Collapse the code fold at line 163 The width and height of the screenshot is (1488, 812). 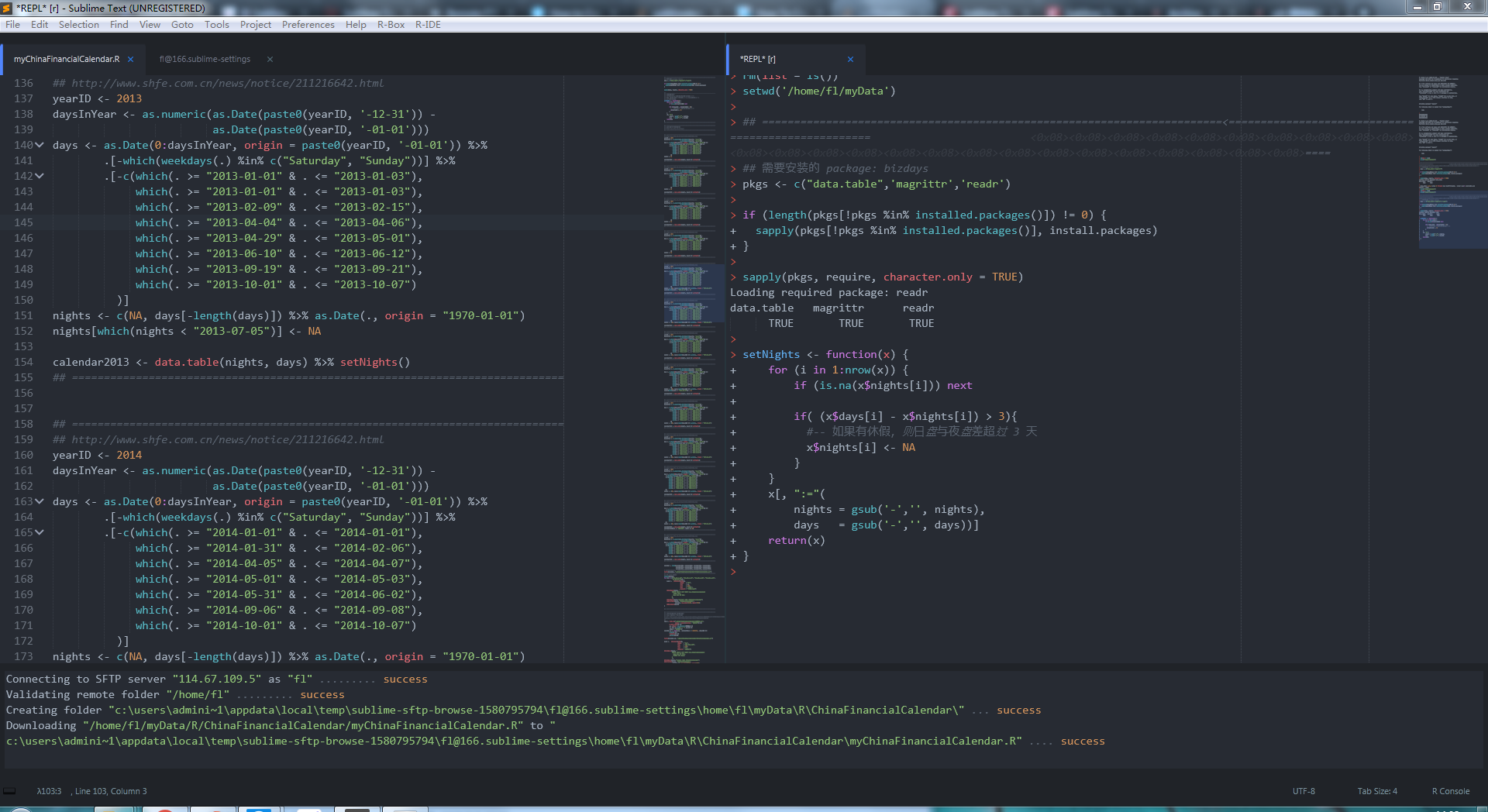(x=40, y=501)
